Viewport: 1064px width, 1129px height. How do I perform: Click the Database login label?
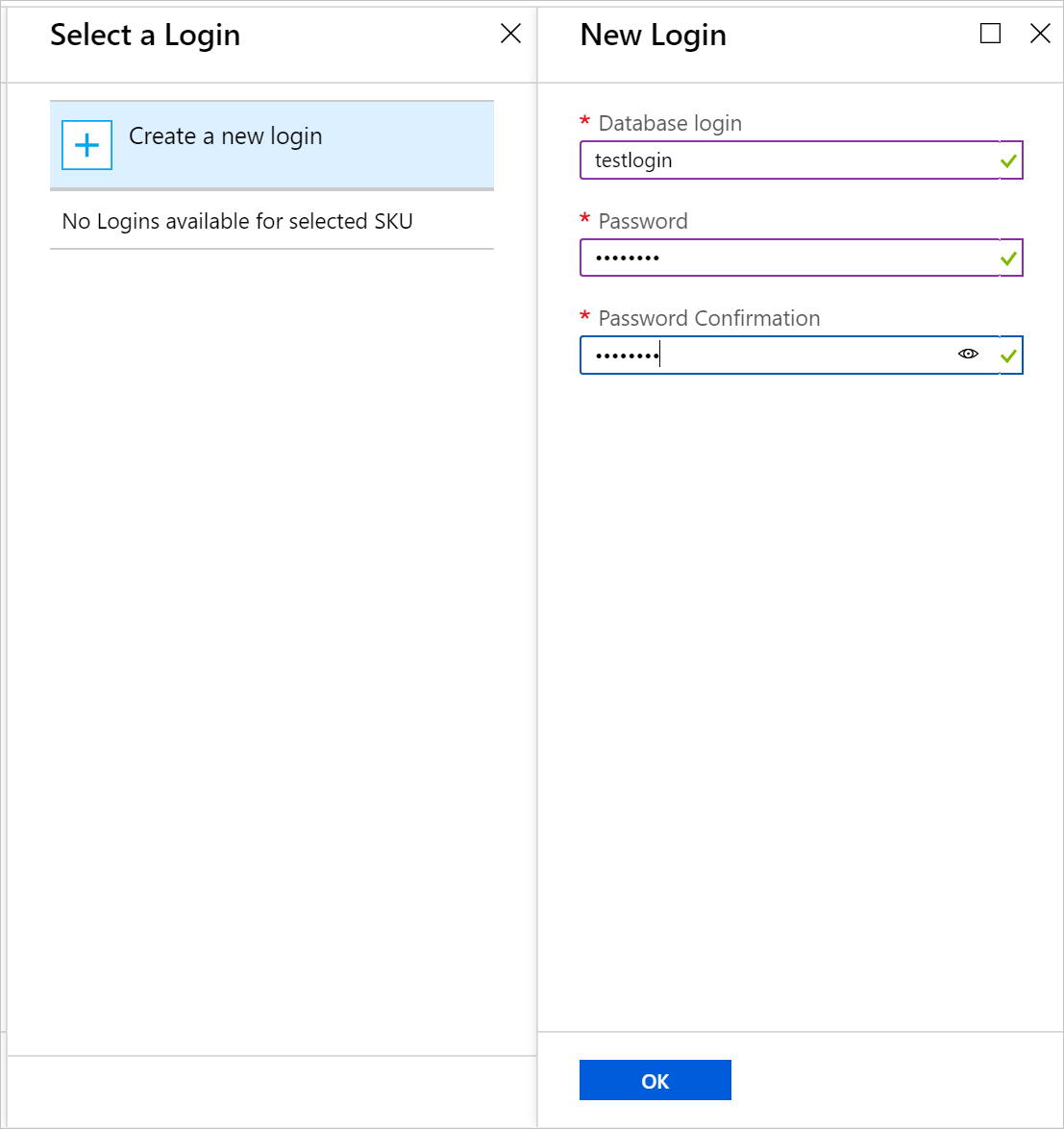[670, 123]
